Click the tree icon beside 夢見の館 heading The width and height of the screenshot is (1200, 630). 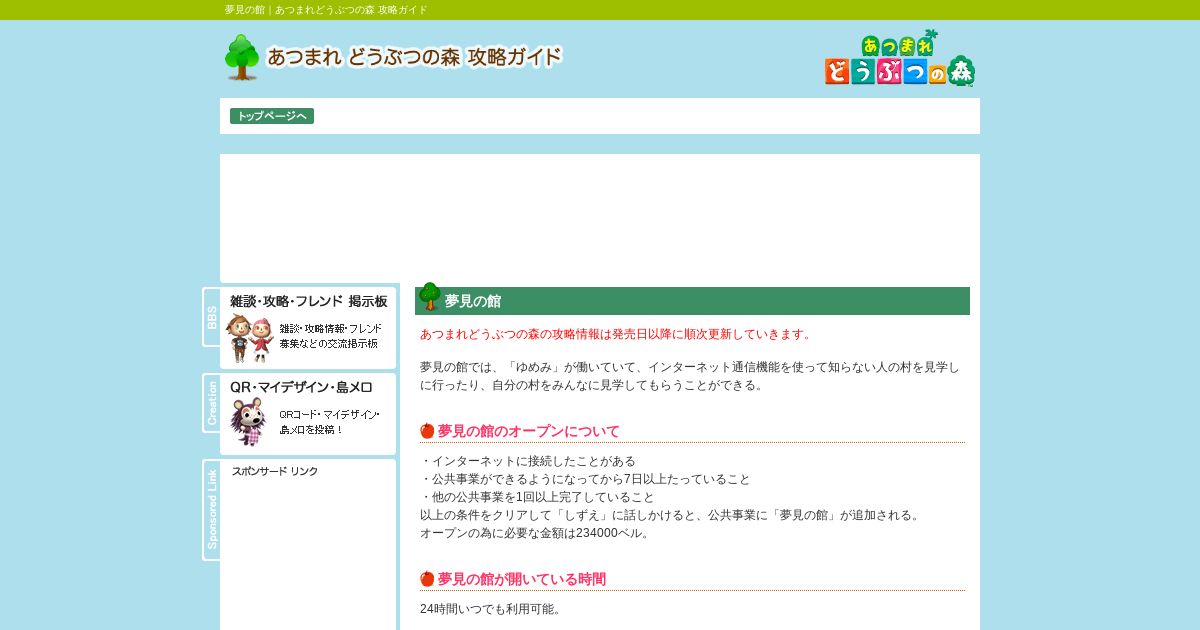(x=429, y=297)
